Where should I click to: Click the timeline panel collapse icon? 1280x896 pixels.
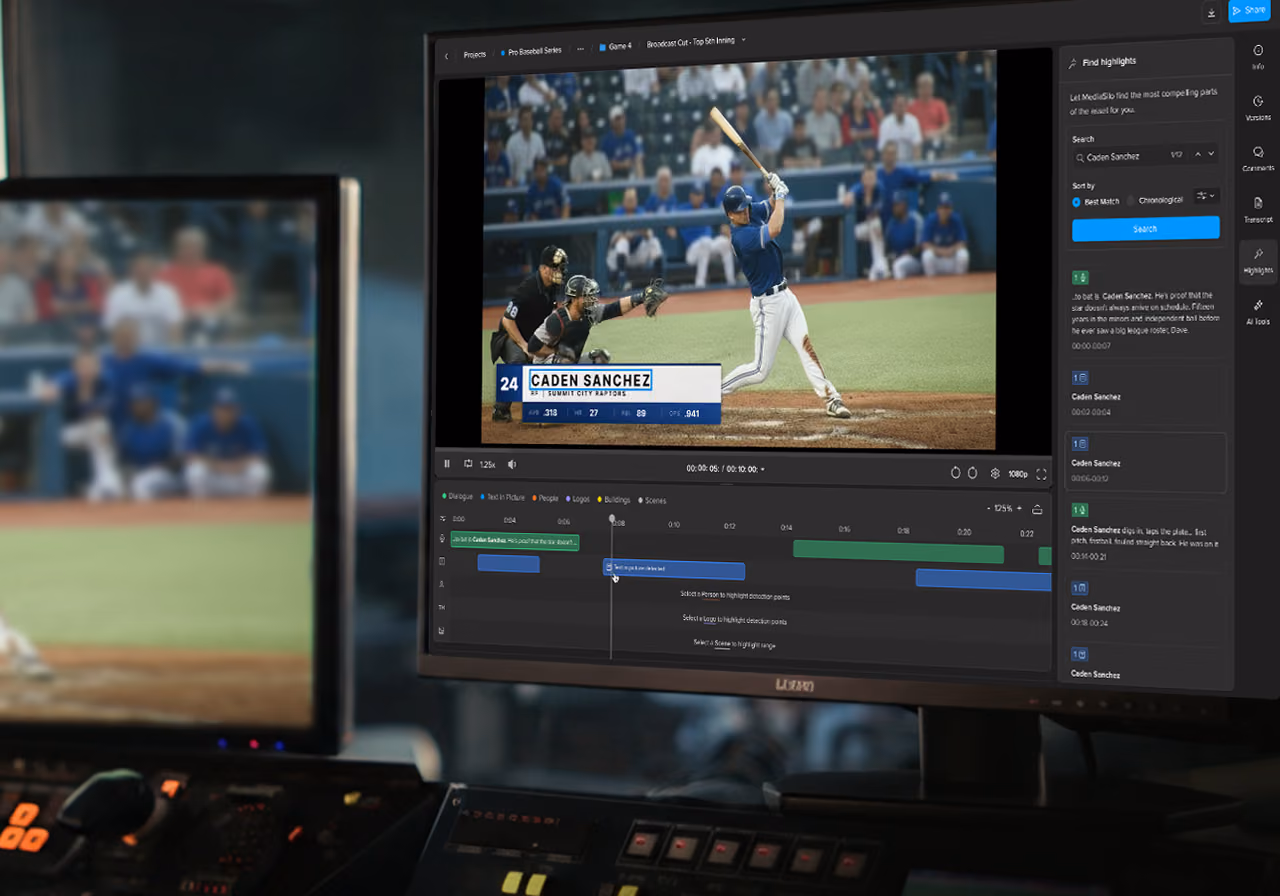tap(1037, 509)
